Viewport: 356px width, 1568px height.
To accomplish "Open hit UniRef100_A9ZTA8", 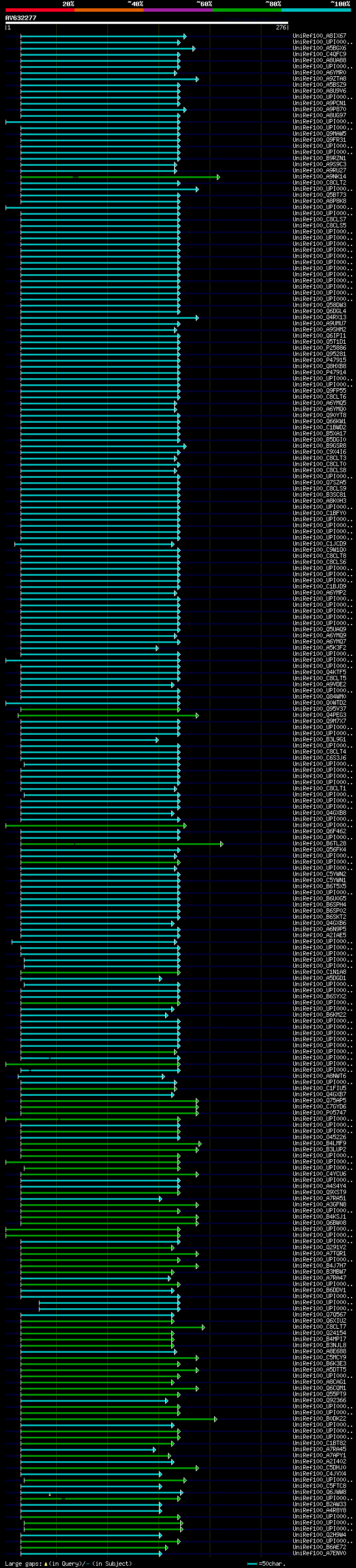I will coord(319,78).
